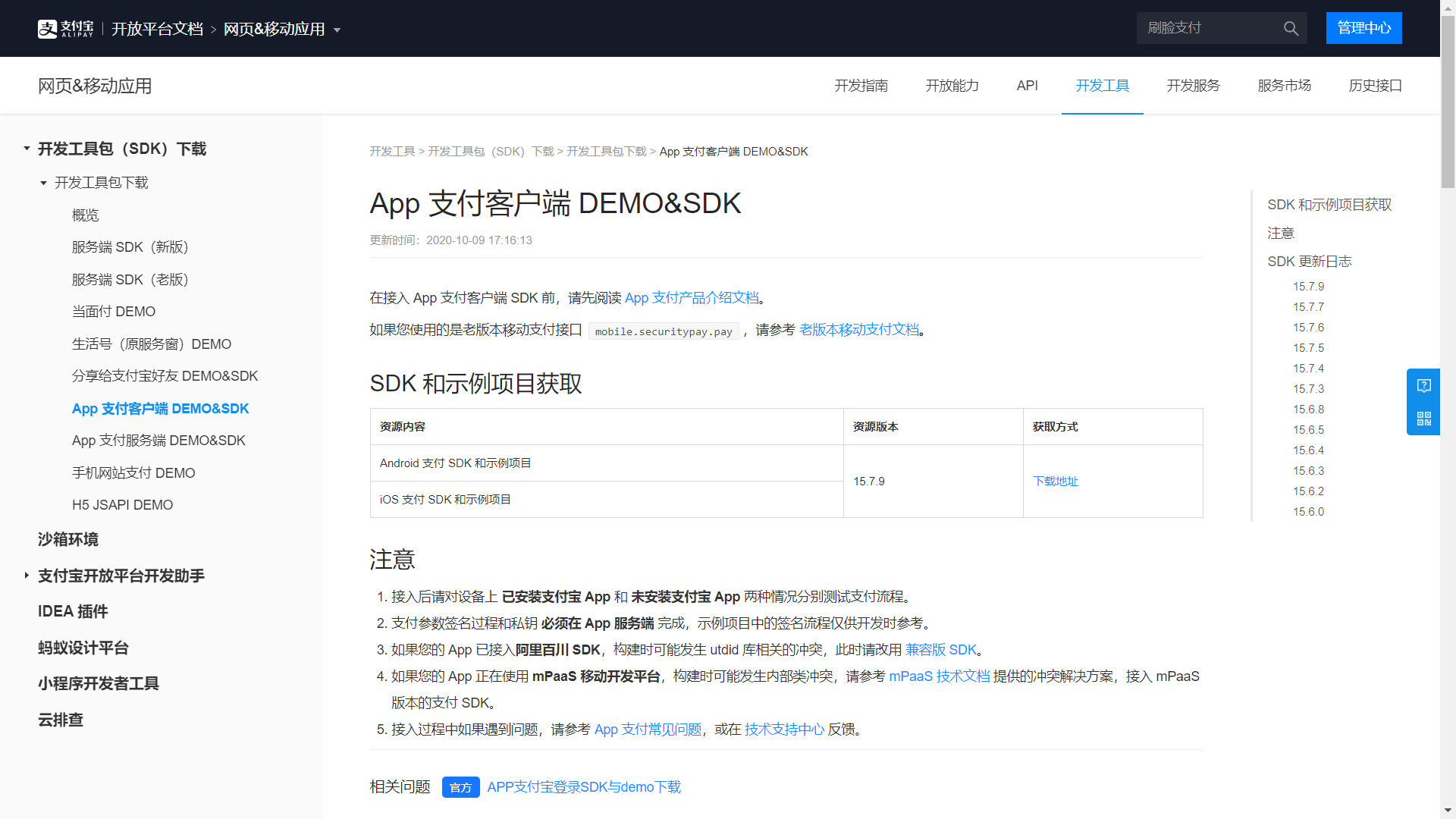Image resolution: width=1456 pixels, height=819 pixels.
Task: Click the 下载地址 download link
Action: (x=1055, y=482)
